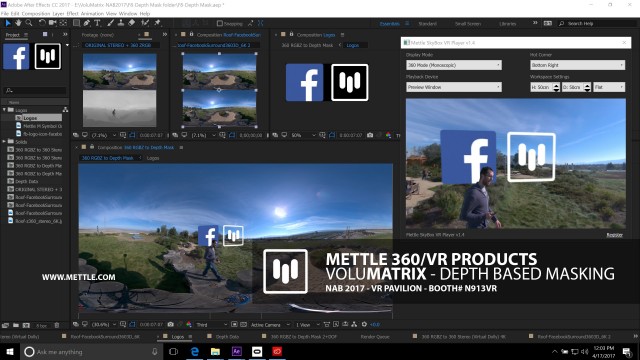640x360 pixels.
Task: Open Microsoft Edge on the taskbar
Action: coord(195,351)
